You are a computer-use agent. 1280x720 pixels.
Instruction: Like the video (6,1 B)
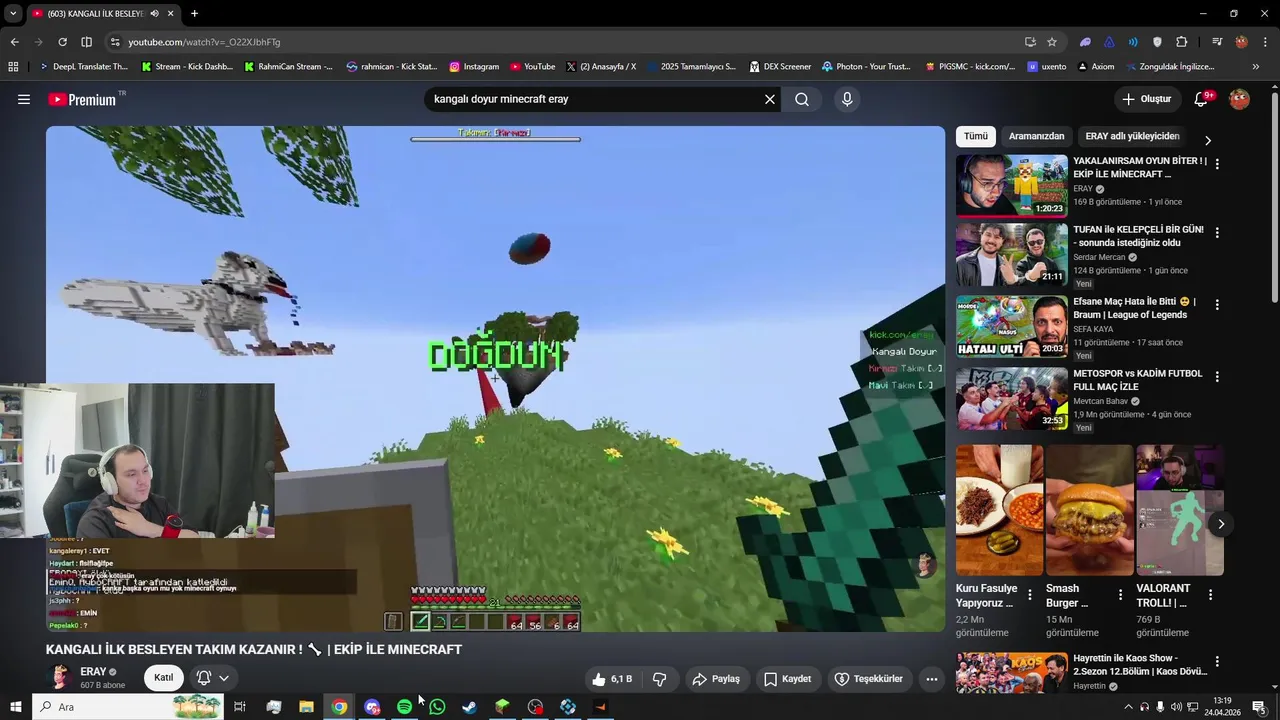pyautogui.click(x=611, y=679)
